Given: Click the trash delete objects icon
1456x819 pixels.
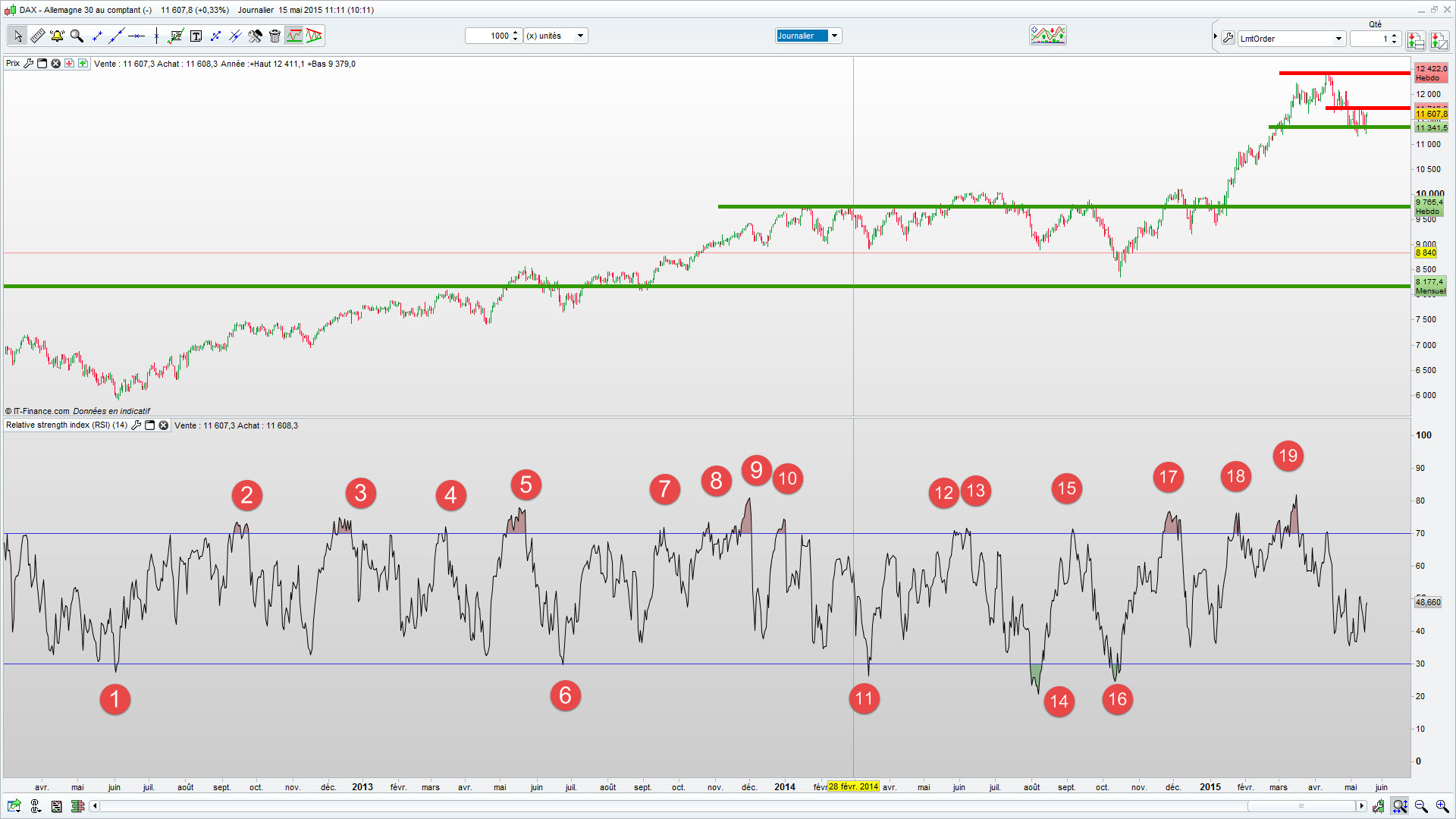Looking at the screenshot, I should click(275, 36).
